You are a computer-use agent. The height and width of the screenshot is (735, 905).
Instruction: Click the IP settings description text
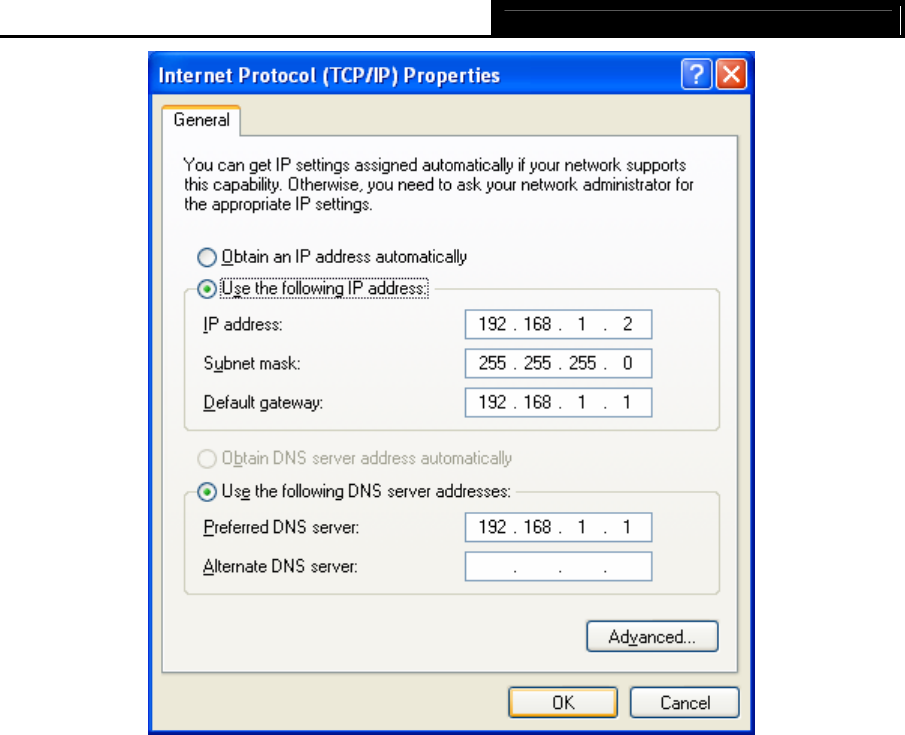tap(439, 185)
